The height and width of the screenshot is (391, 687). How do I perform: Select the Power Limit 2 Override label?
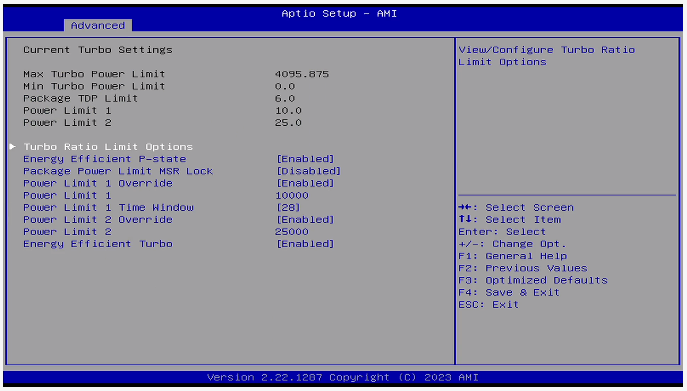pos(98,220)
